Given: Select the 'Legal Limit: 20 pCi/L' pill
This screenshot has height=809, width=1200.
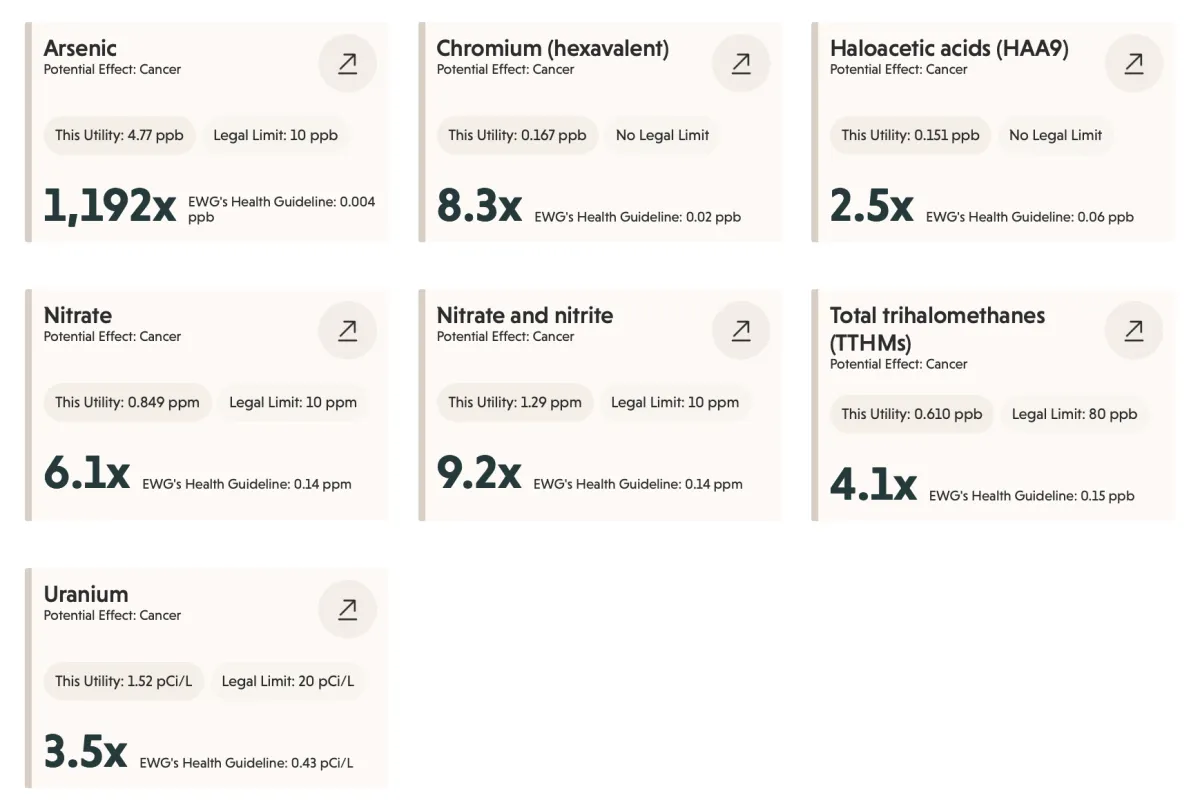Looking at the screenshot, I should coord(287,681).
